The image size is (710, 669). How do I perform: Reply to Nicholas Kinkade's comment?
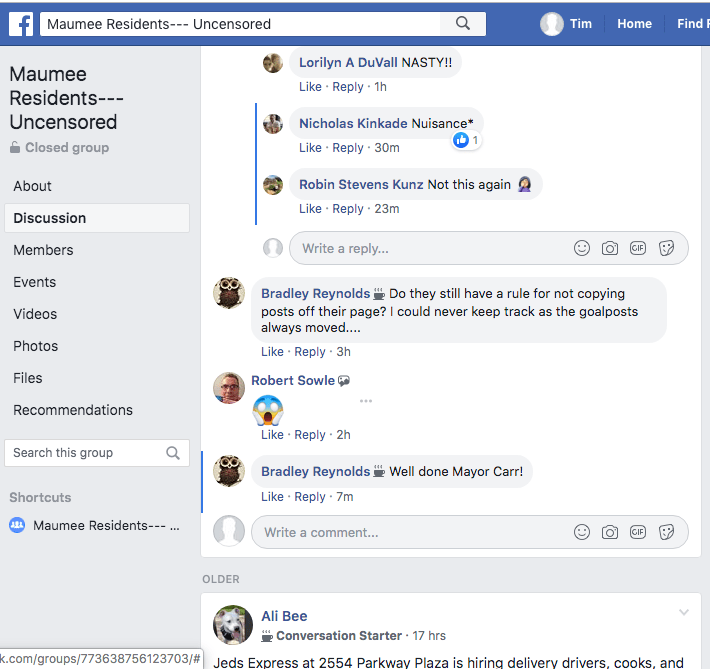(348, 148)
